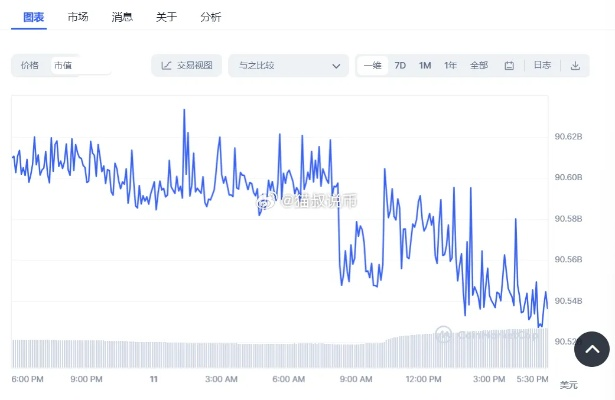The width and height of the screenshot is (615, 400).
Task: Toggle to 价格 price view
Action: tap(30, 66)
